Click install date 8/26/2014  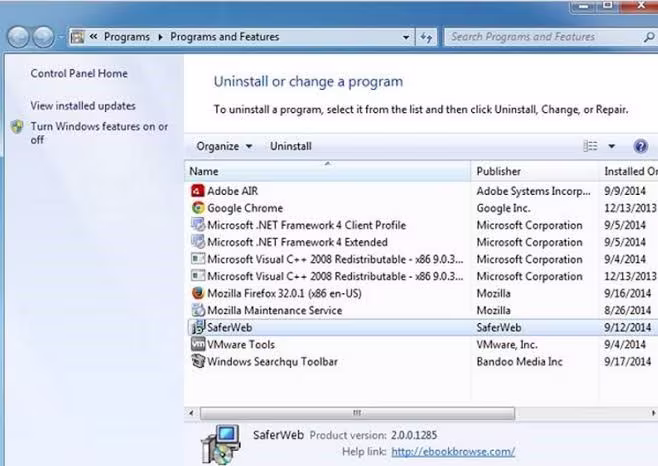coord(628,311)
